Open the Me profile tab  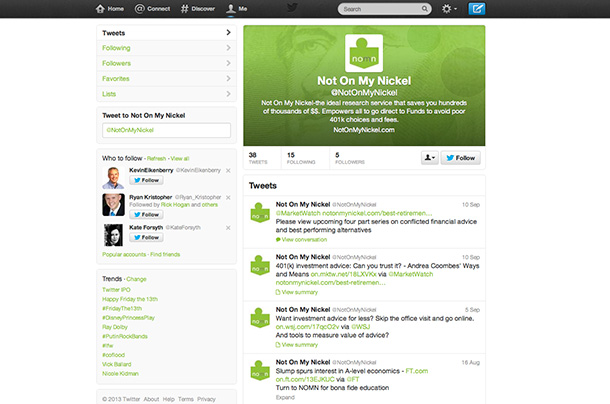pyautogui.click(x=237, y=9)
